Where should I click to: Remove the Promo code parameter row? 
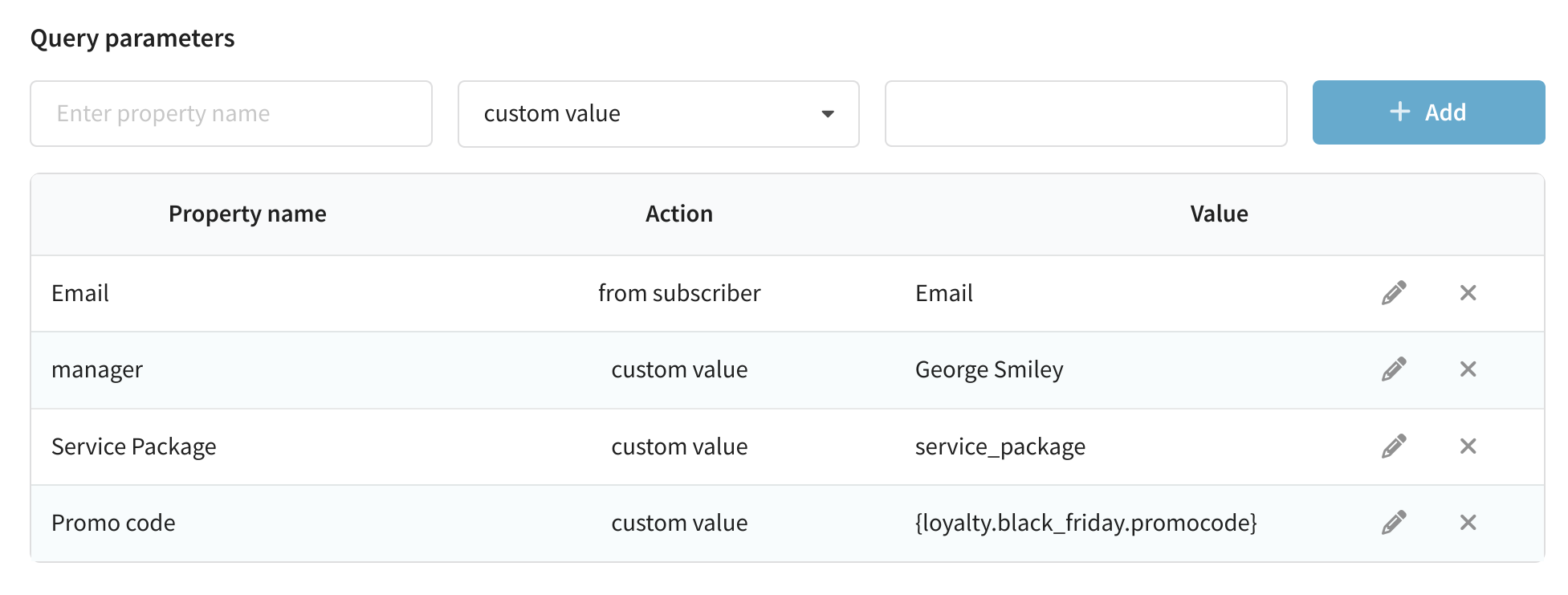[1468, 523]
